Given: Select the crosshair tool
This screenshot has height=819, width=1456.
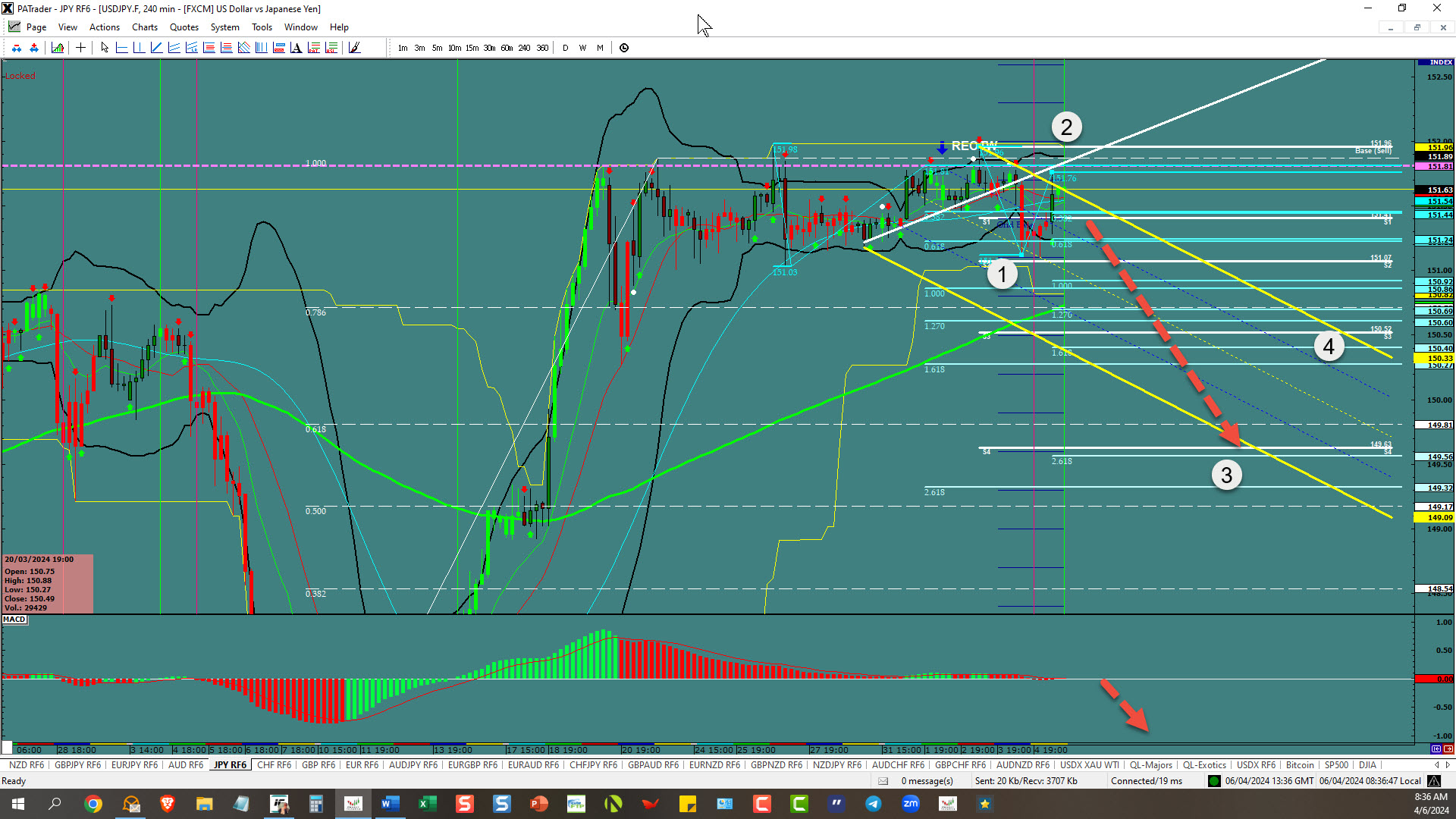Looking at the screenshot, I should [x=80, y=48].
